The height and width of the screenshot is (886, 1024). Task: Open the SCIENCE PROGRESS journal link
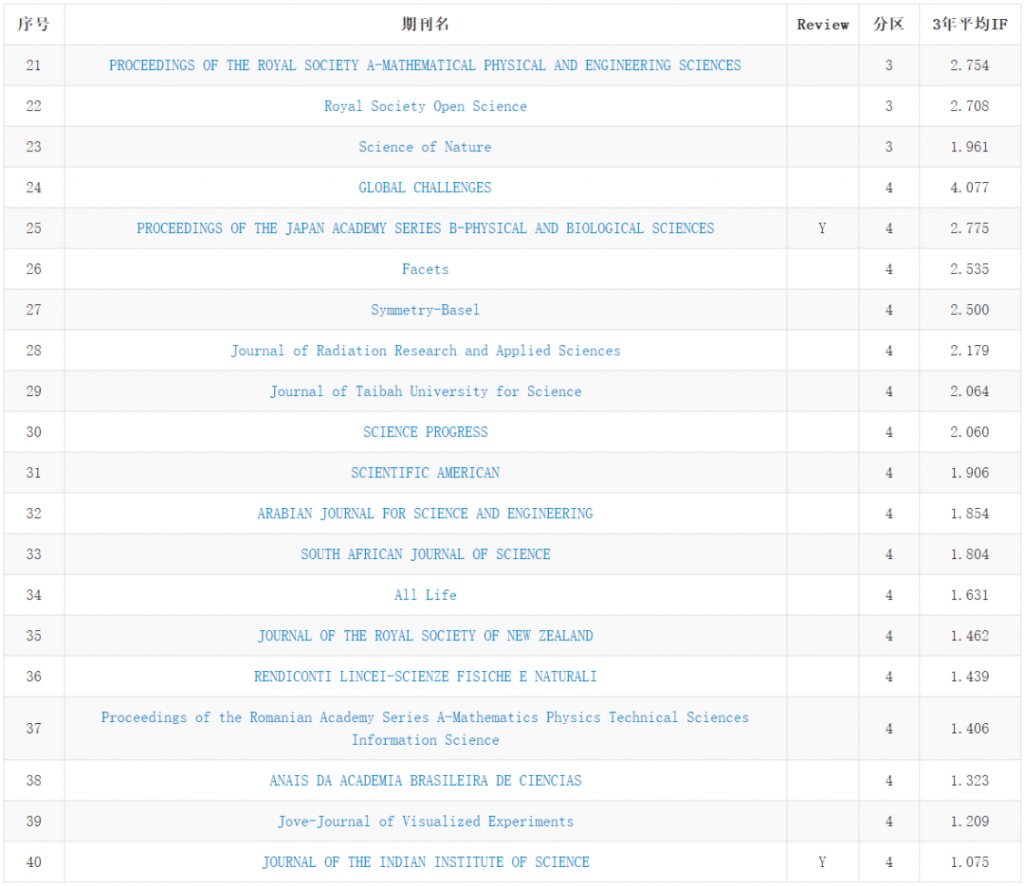pos(425,432)
